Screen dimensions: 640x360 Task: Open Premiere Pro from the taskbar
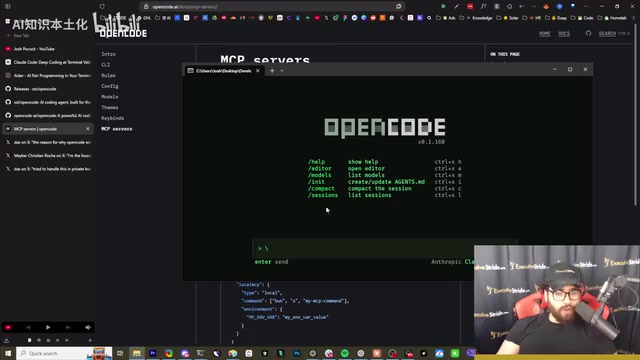(x=153, y=353)
